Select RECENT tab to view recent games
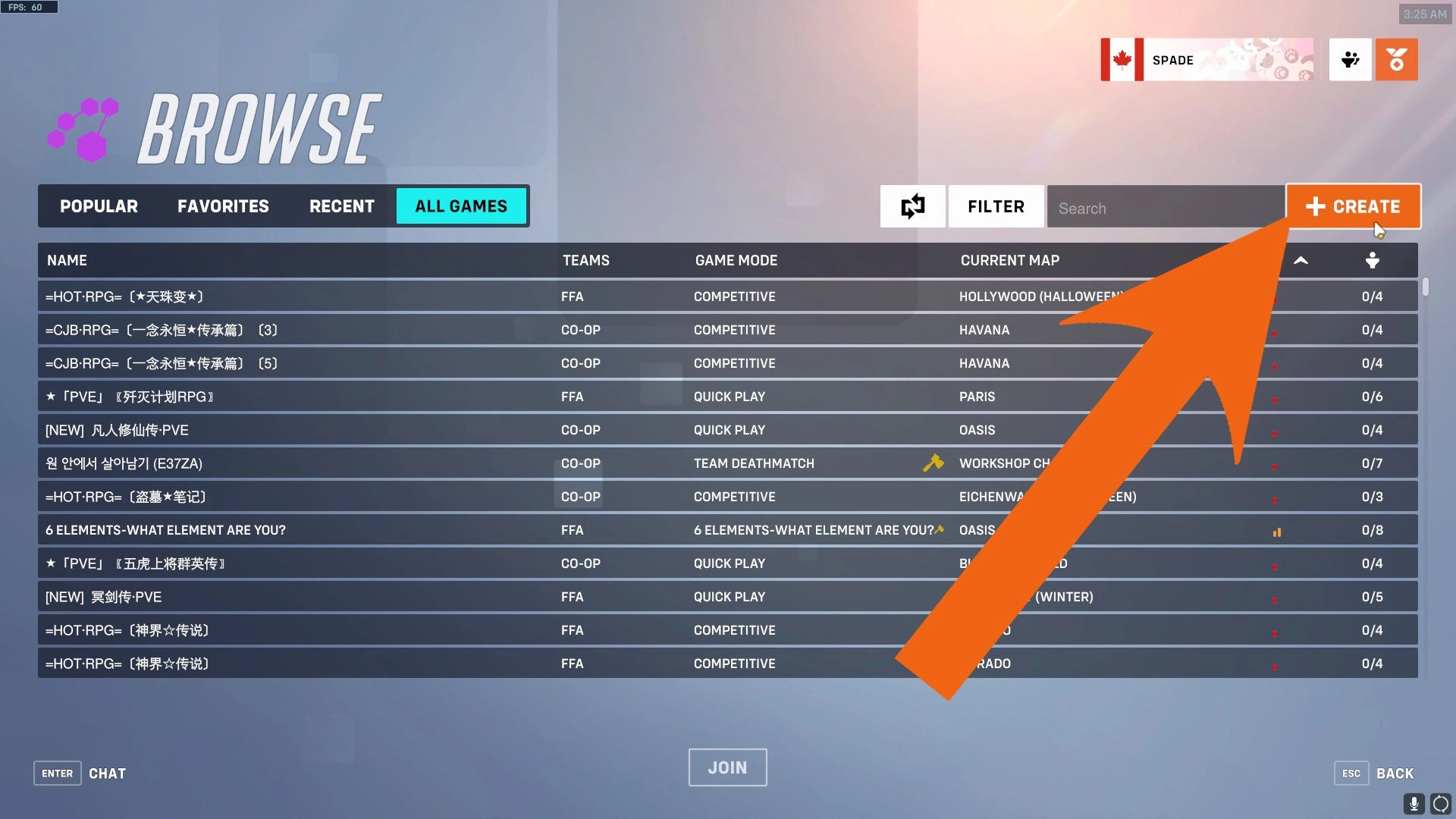Viewport: 1456px width, 819px height. click(x=341, y=205)
